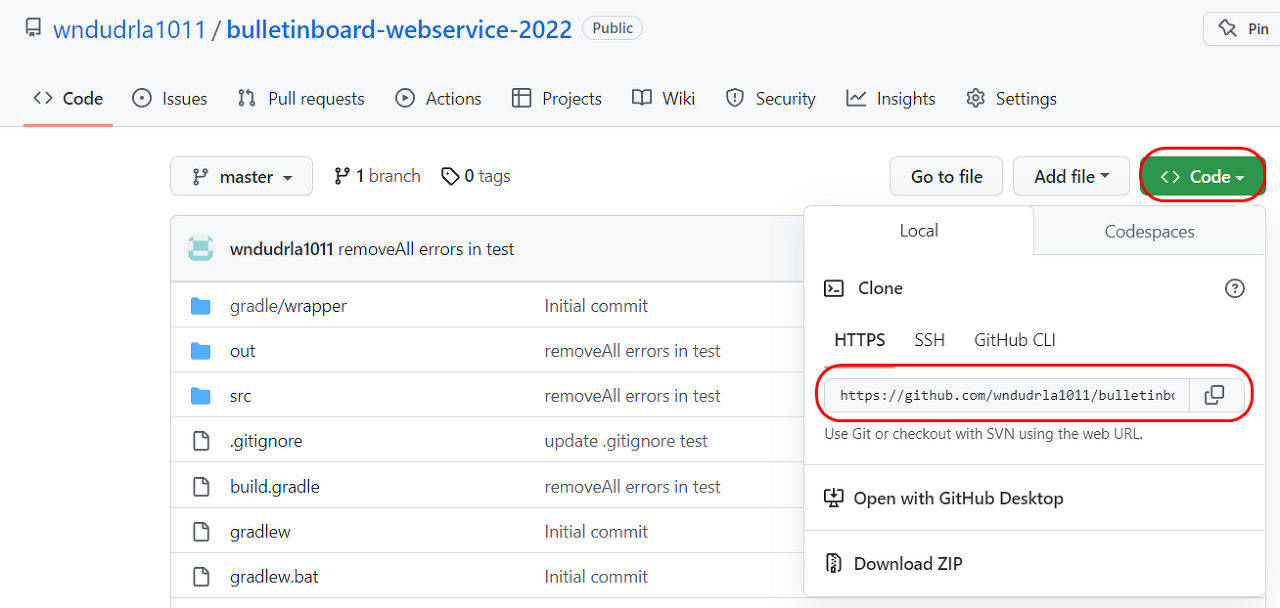Click the Issues circle-dot icon

(x=142, y=98)
